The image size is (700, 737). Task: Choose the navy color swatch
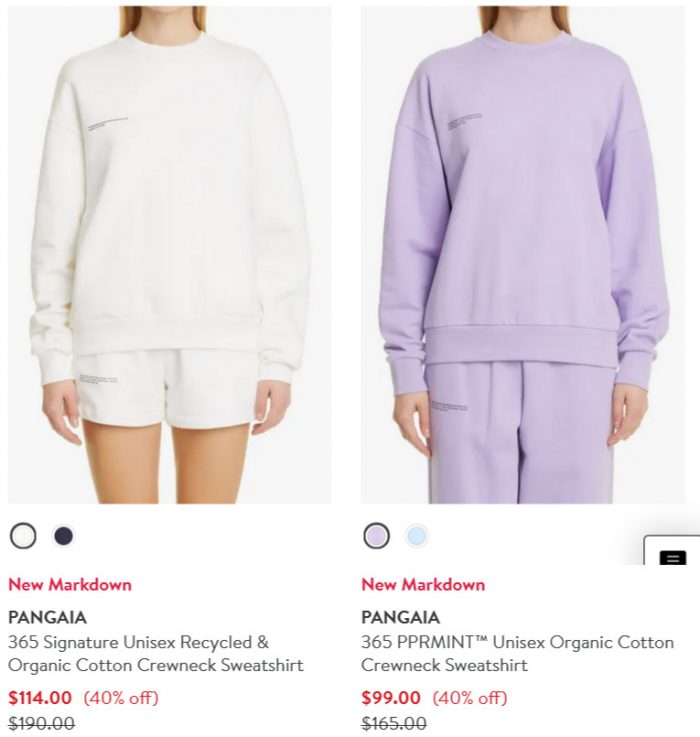[64, 536]
